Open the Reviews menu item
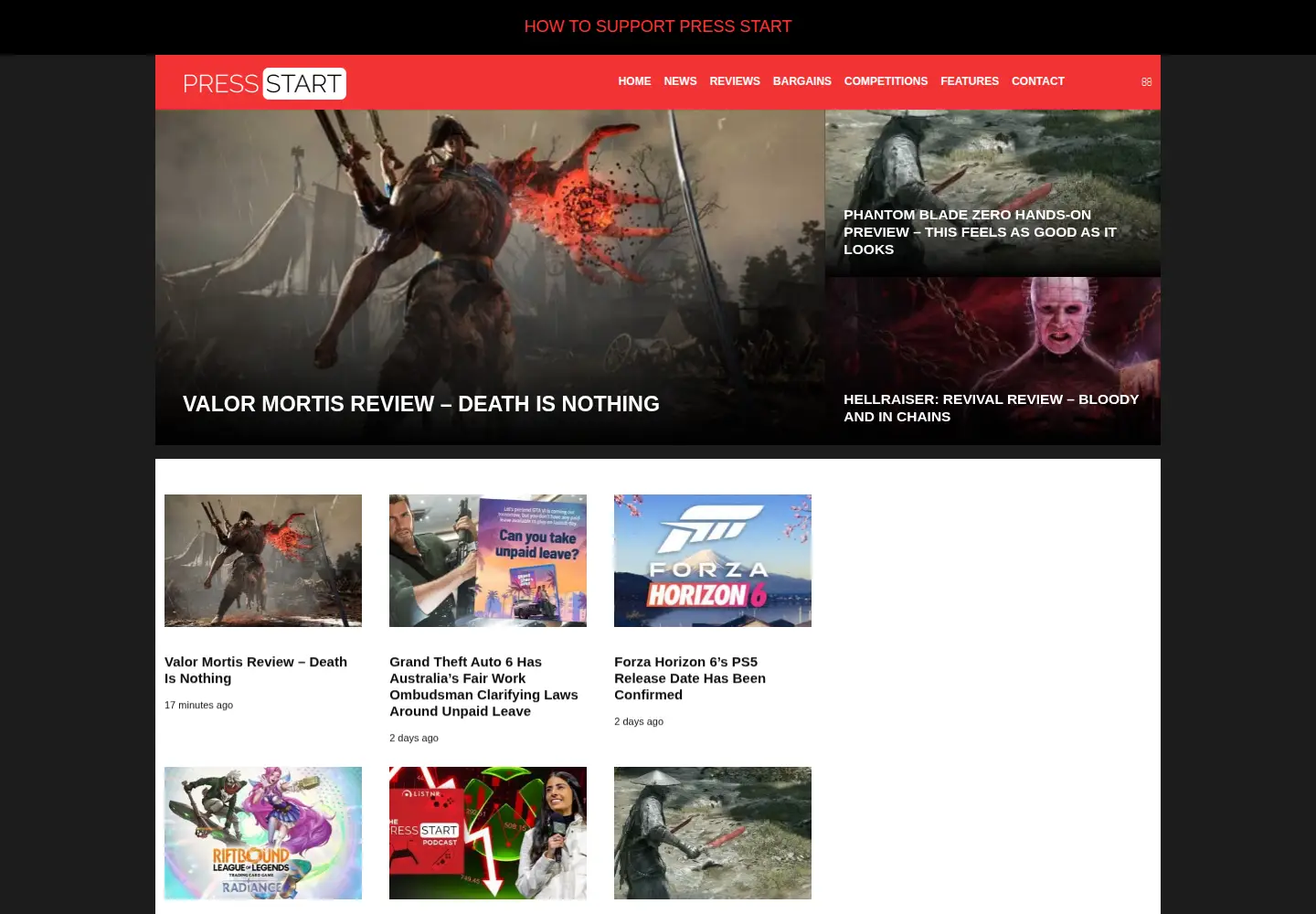Screen dimensions: 1316x914 (x=735, y=81)
